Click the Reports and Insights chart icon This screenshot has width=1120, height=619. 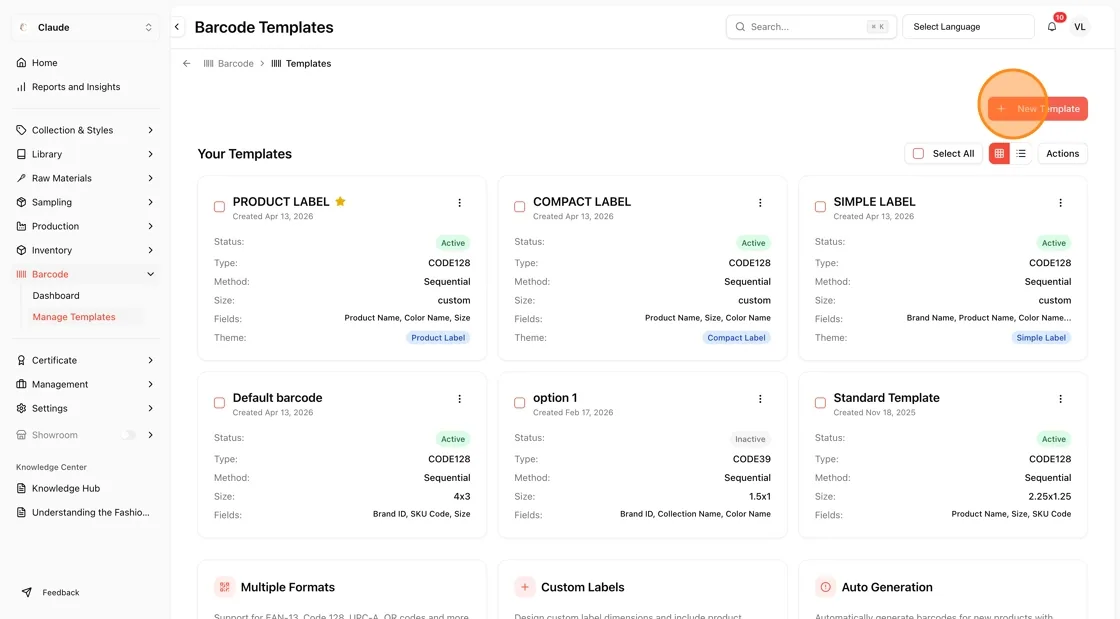[21, 87]
